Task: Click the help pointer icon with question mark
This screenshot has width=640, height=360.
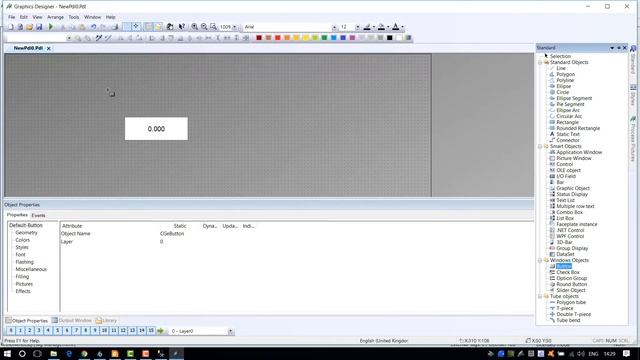Action: [x=182, y=27]
